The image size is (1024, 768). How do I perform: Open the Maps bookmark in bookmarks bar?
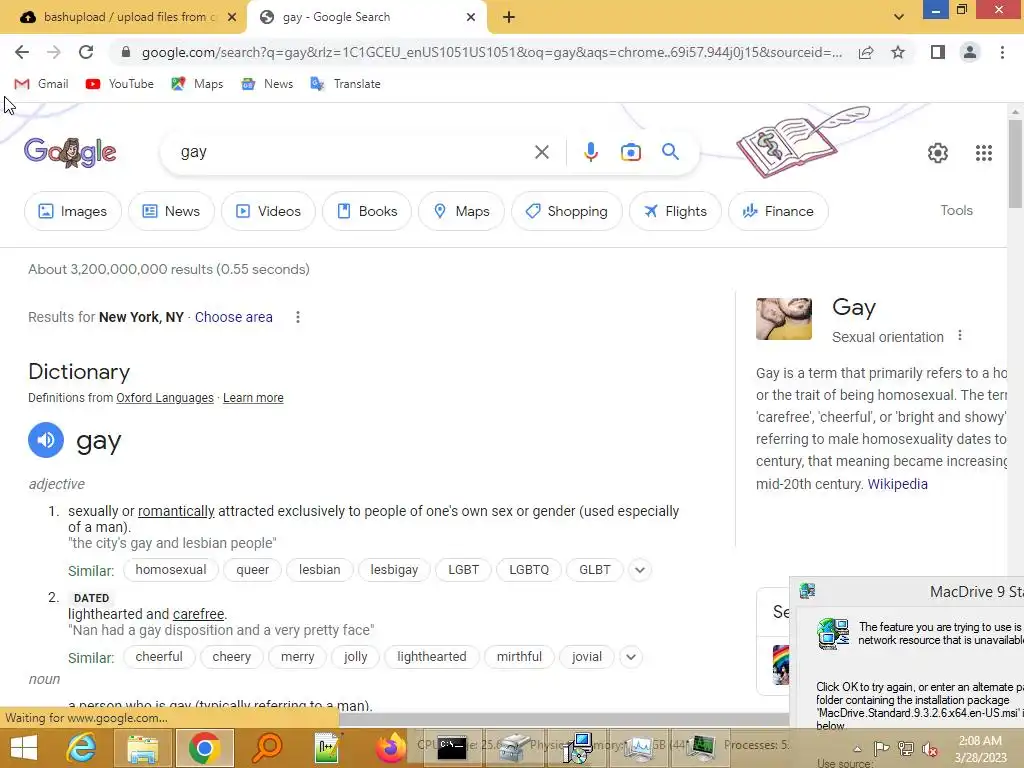[x=197, y=84]
